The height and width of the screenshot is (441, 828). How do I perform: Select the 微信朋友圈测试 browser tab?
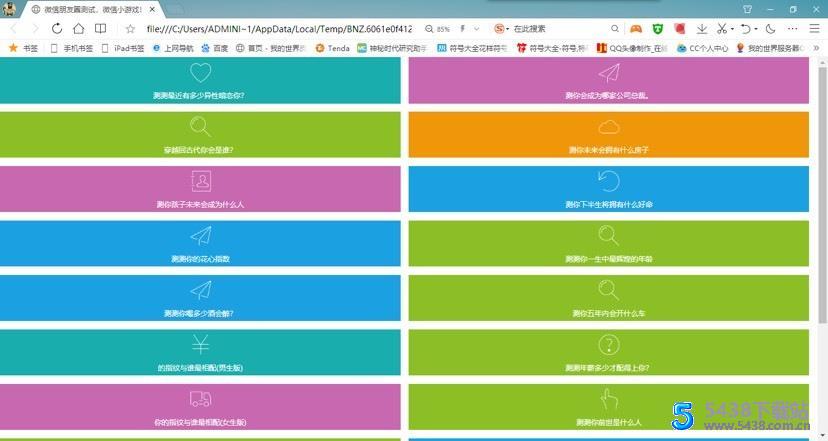(x=92, y=9)
